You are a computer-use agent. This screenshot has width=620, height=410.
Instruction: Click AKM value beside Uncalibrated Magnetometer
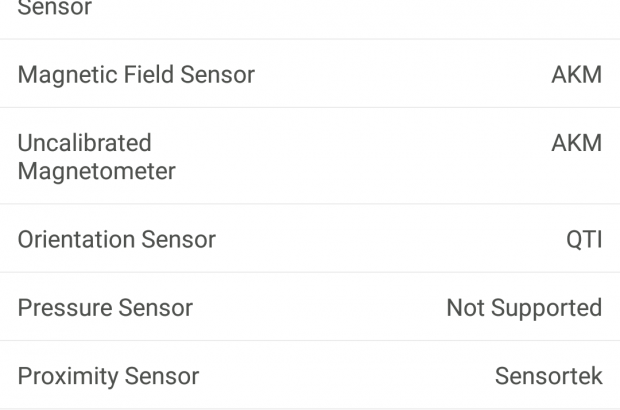point(577,143)
